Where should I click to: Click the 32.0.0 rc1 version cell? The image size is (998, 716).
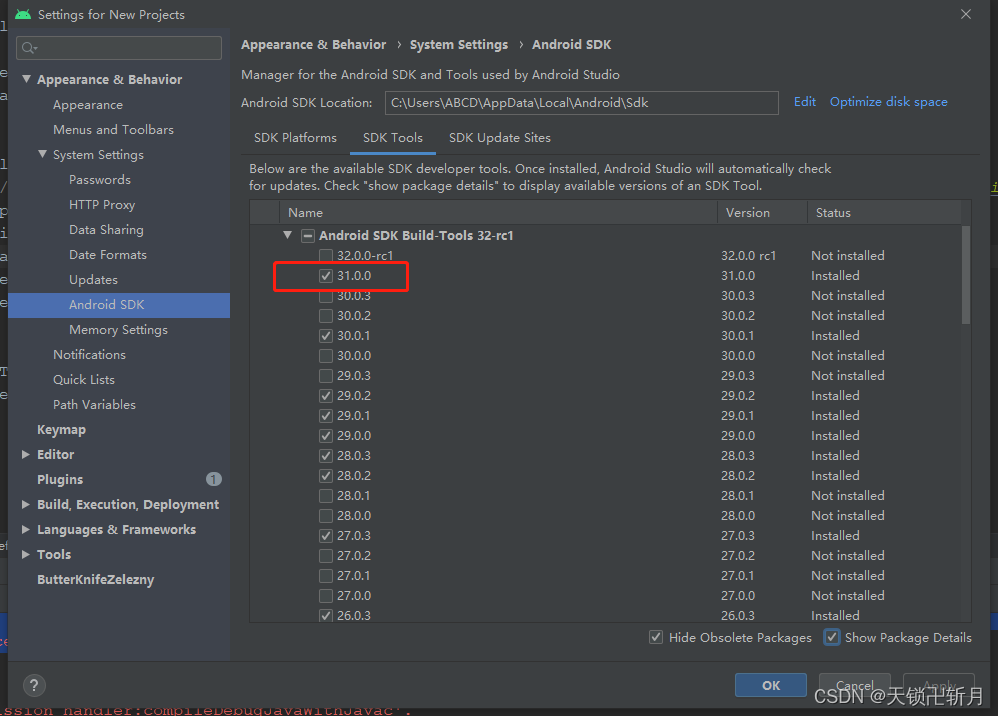748,255
